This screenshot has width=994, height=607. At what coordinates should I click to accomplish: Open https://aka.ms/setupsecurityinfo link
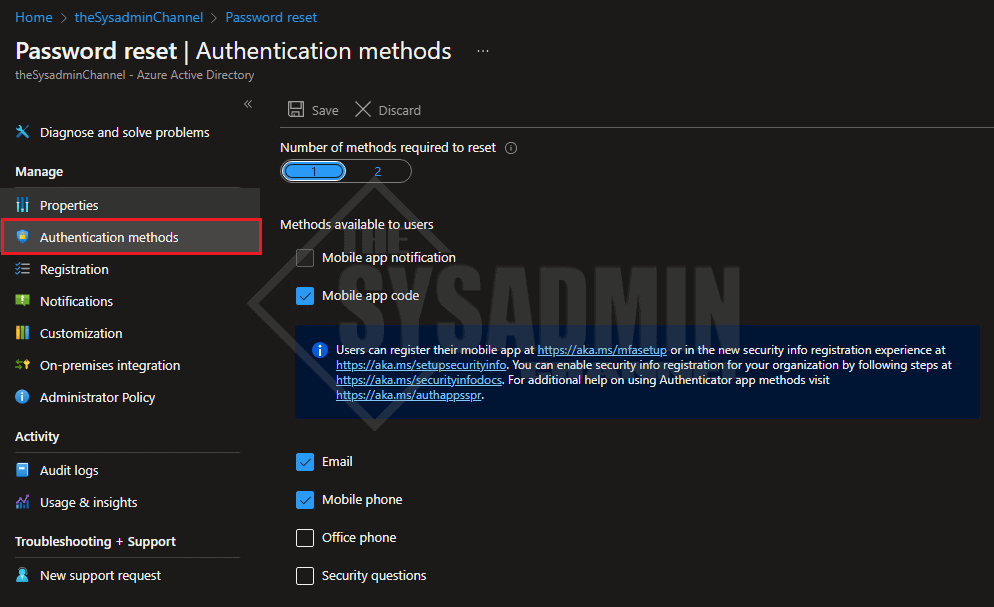[421, 365]
